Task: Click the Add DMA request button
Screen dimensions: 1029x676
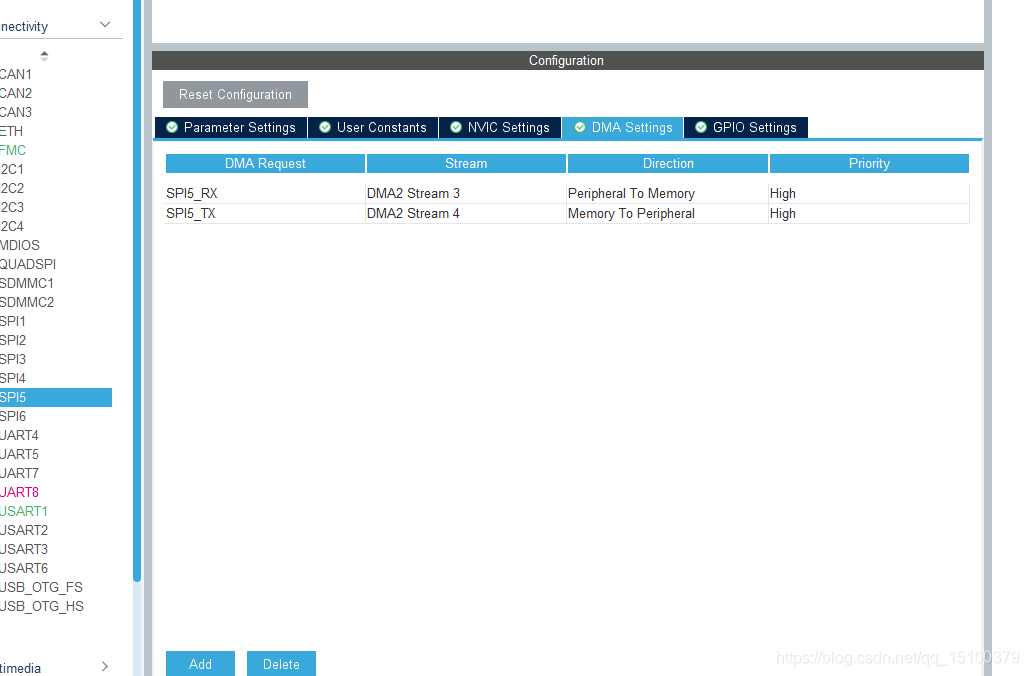Action: click(200, 664)
